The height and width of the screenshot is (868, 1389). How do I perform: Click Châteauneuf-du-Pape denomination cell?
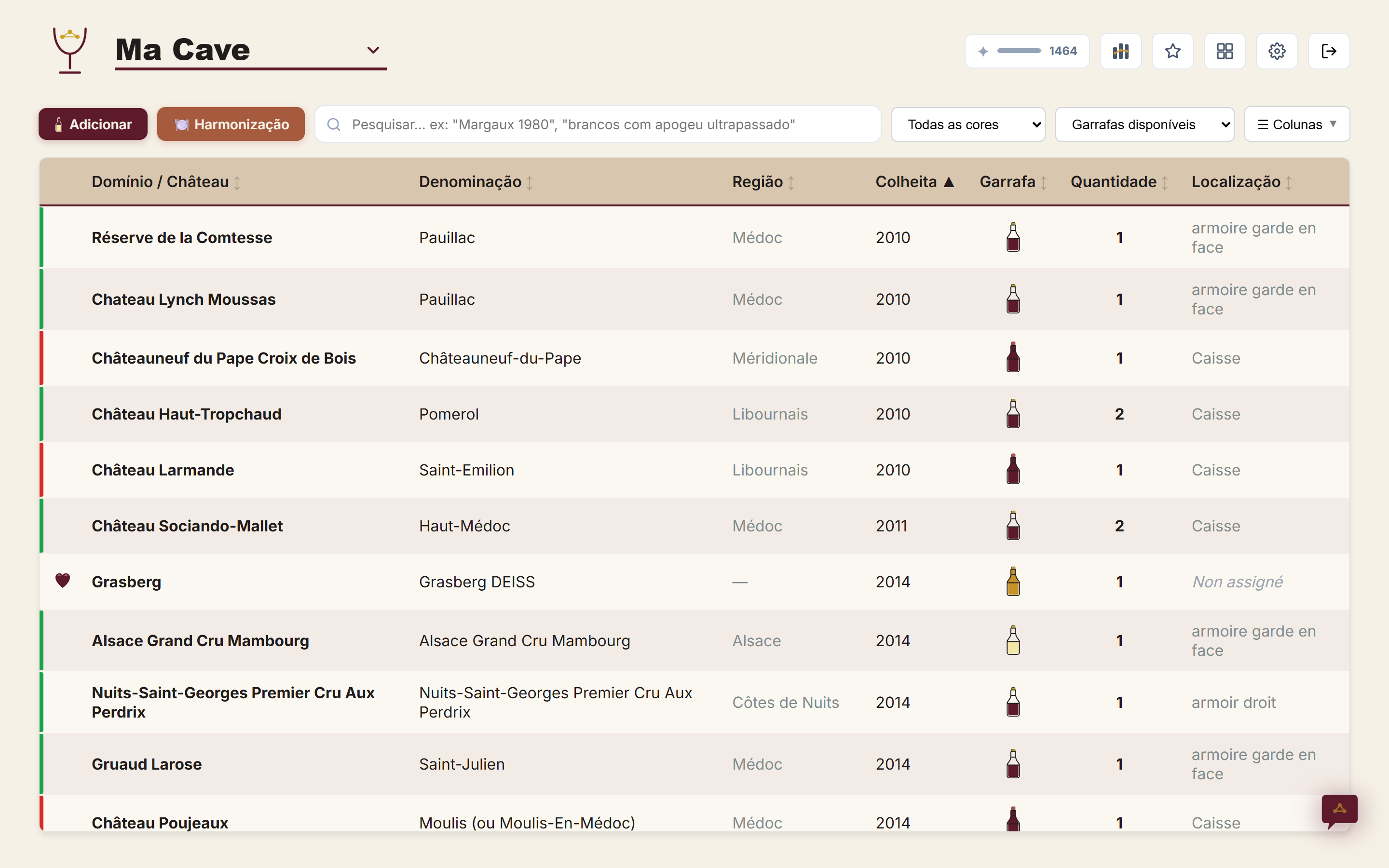500,358
